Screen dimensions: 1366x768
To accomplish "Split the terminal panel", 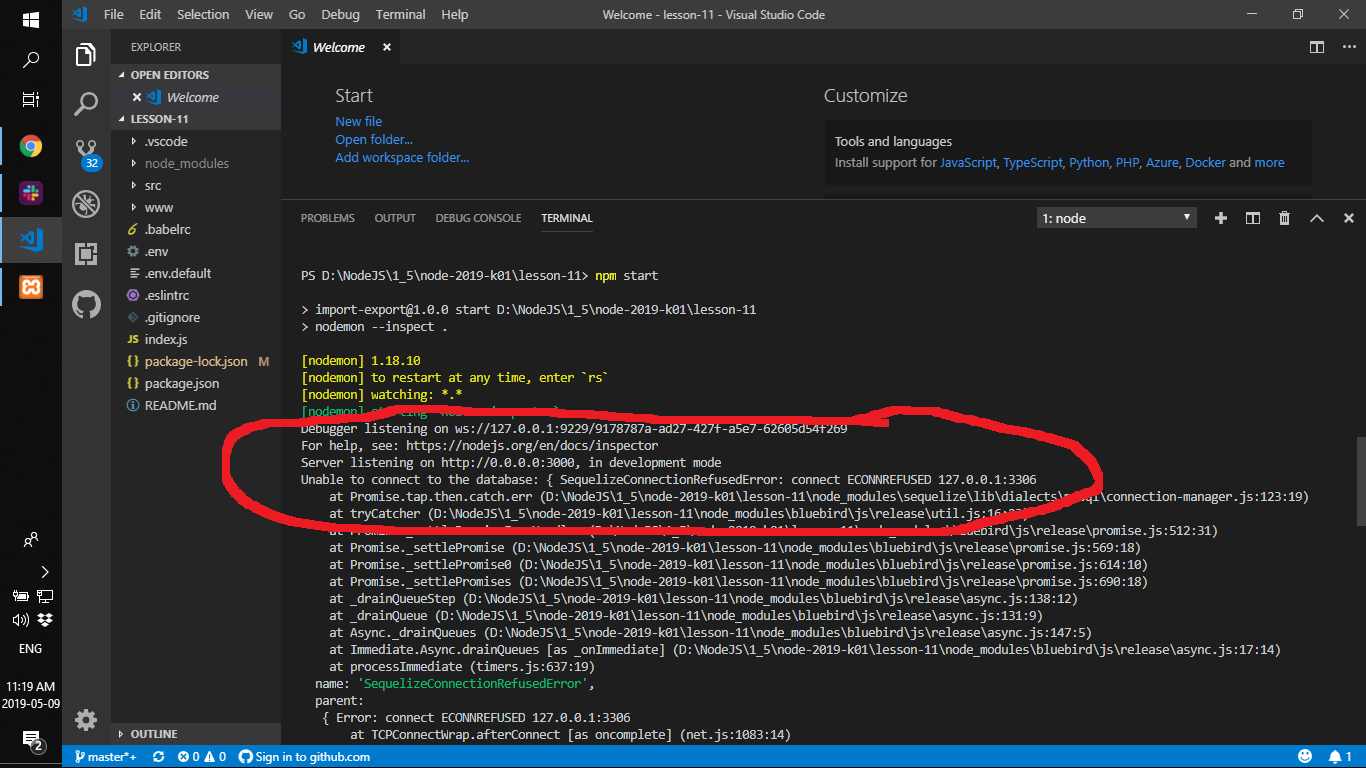I will pos(1252,218).
